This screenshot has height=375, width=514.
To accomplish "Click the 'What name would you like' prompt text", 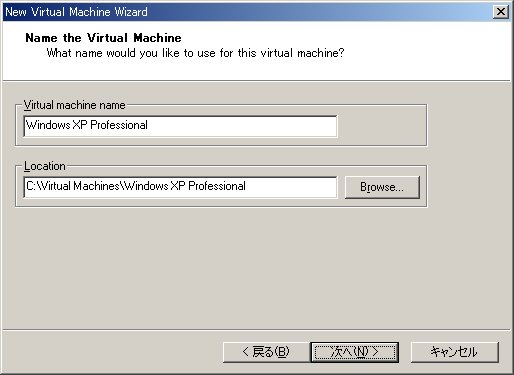I will pos(195,53).
